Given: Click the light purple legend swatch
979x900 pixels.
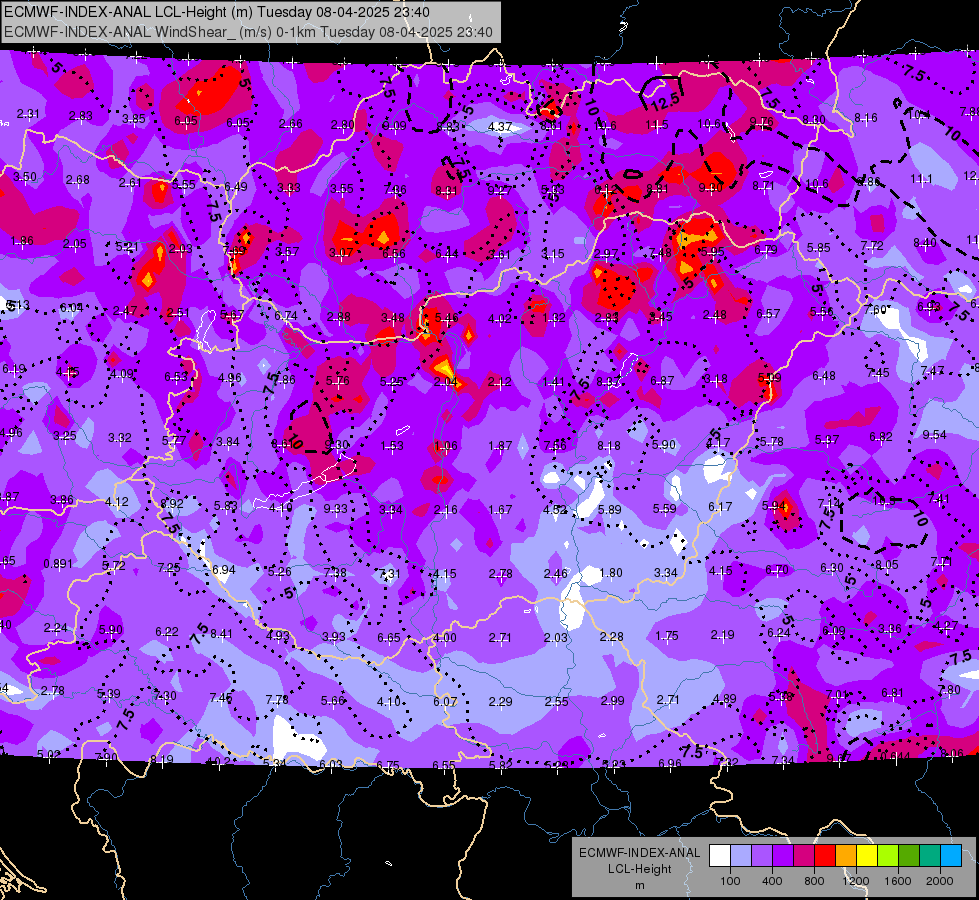Looking at the screenshot, I should coord(762,856).
